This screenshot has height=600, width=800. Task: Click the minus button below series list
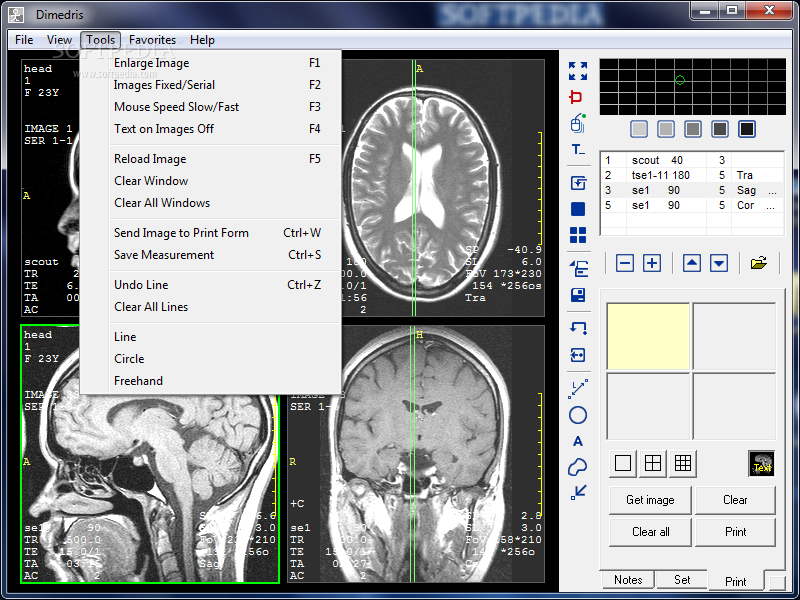(624, 263)
